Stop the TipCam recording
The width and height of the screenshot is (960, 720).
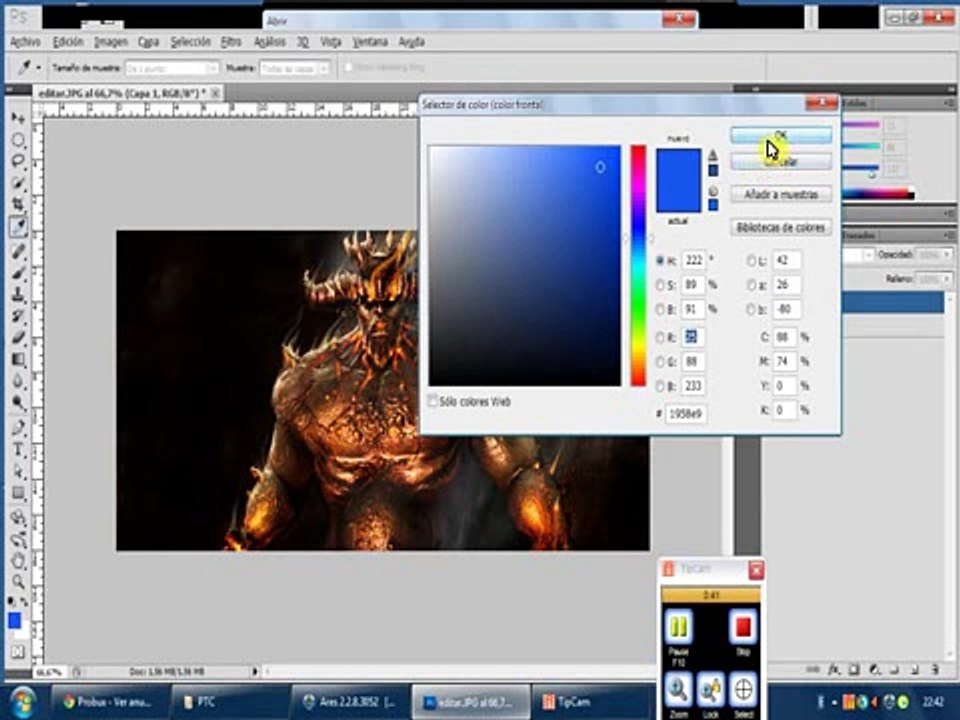coord(743,628)
